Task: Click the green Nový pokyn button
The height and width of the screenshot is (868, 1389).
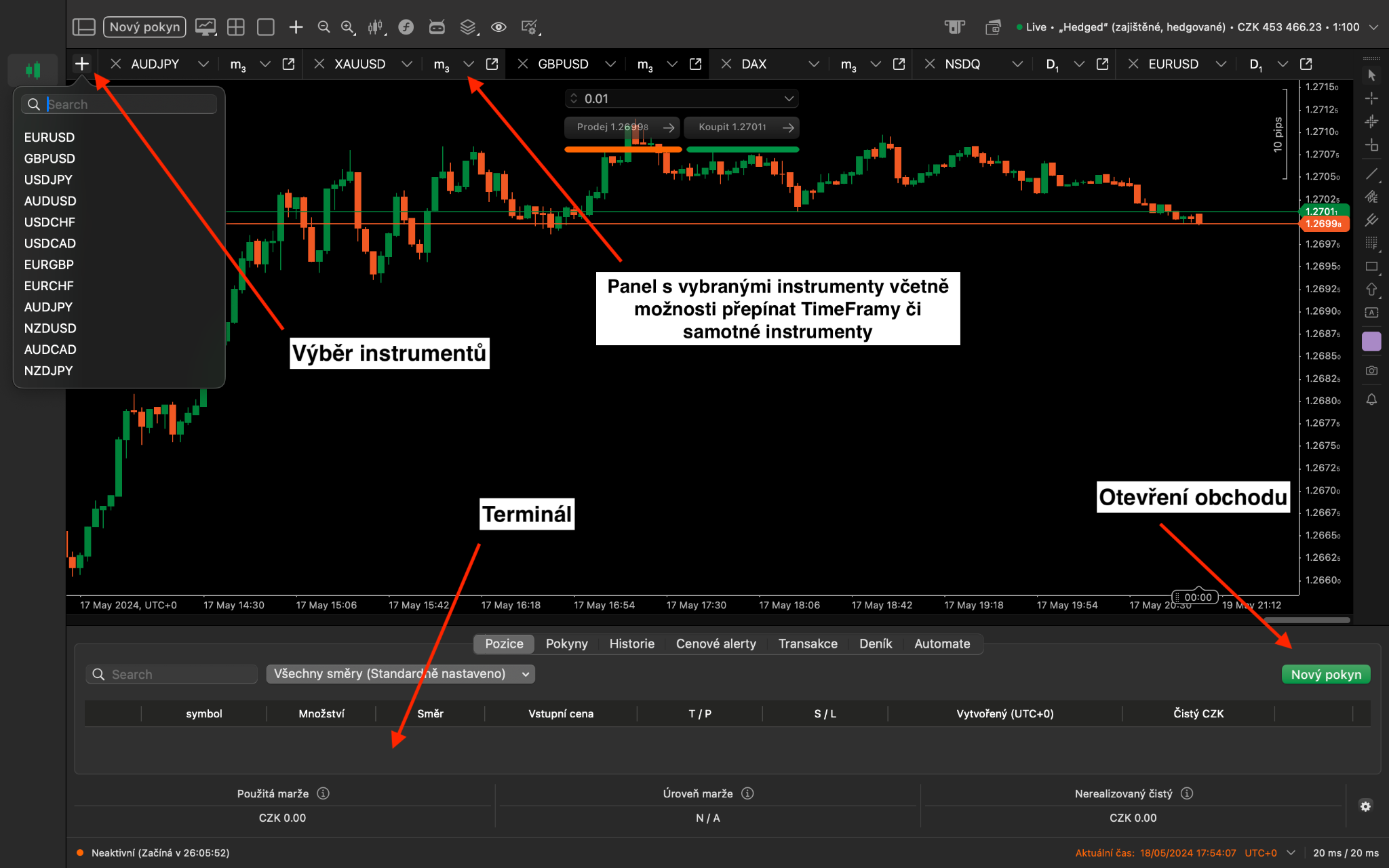Action: pos(1326,674)
